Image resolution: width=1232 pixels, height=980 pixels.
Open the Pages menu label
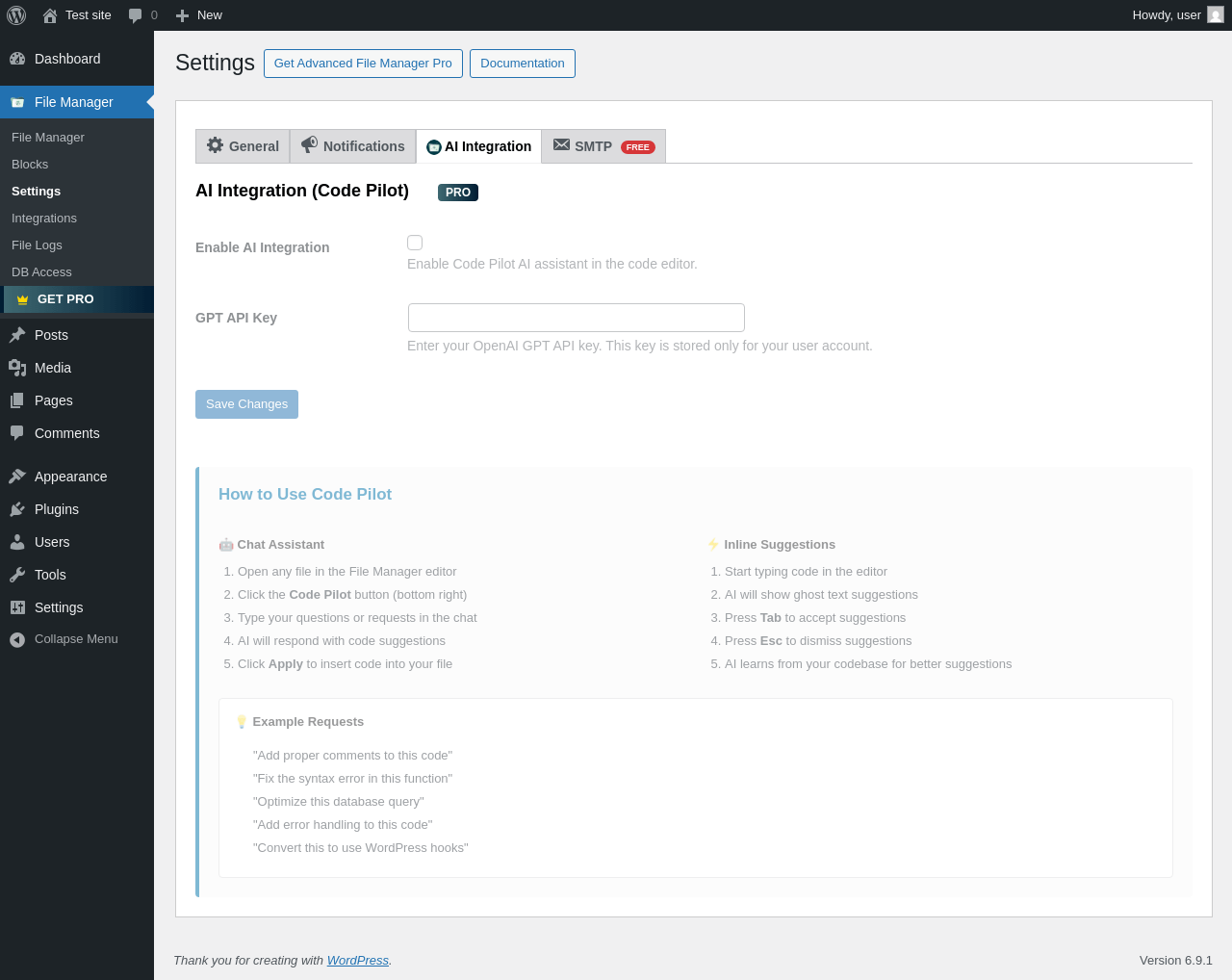54,400
